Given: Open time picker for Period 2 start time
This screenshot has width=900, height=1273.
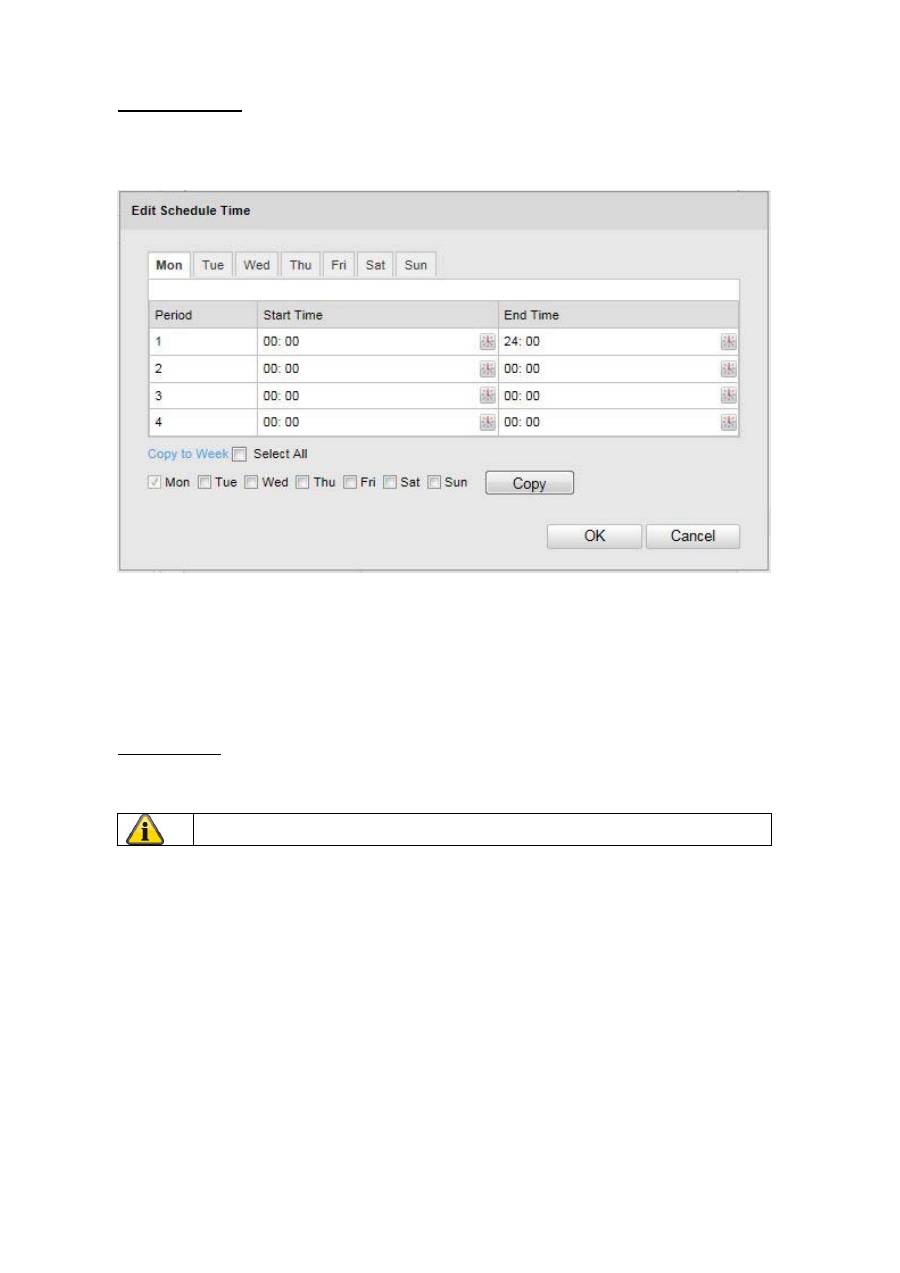Looking at the screenshot, I should tap(487, 369).
